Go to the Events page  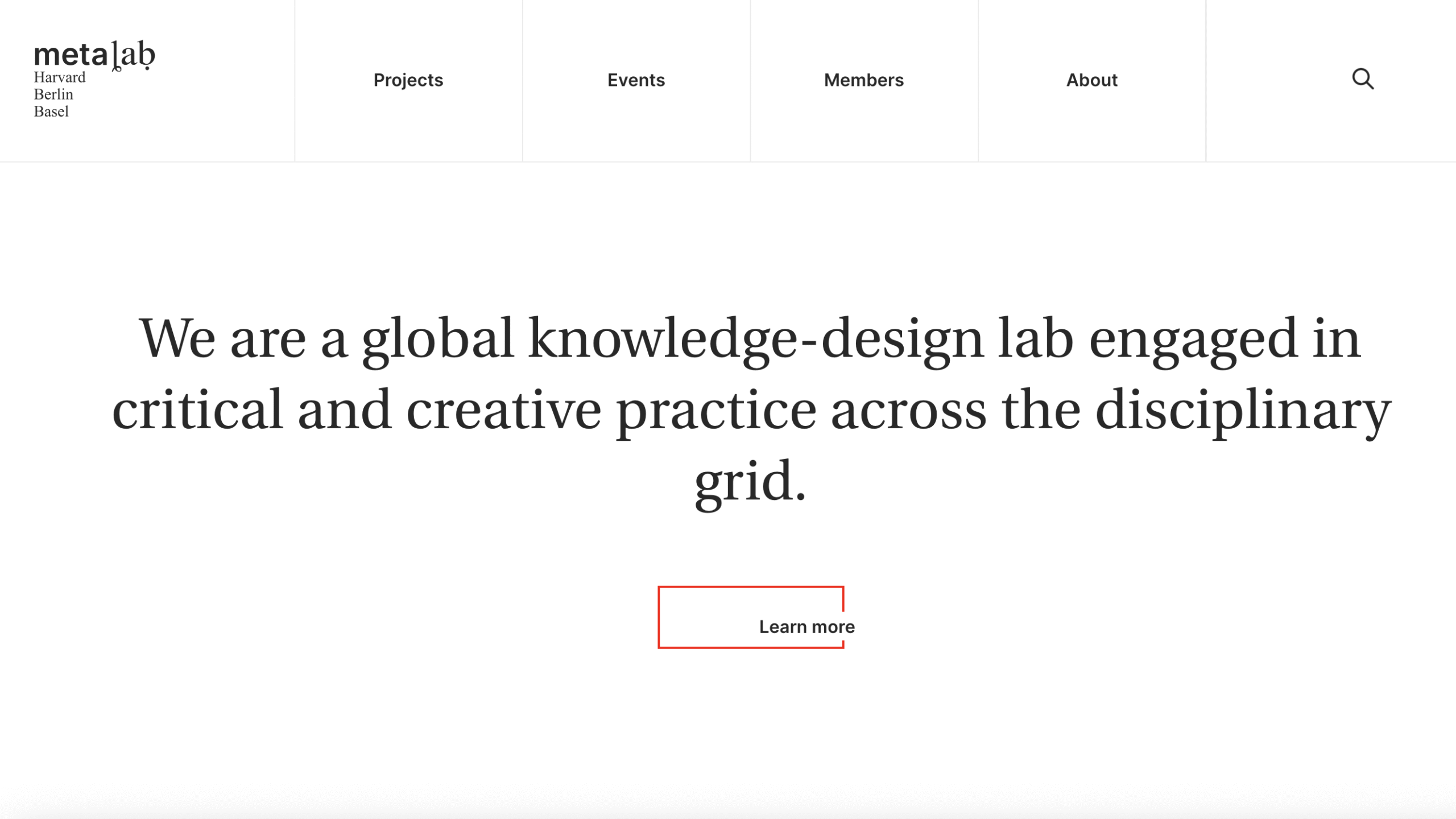pyautogui.click(x=636, y=80)
